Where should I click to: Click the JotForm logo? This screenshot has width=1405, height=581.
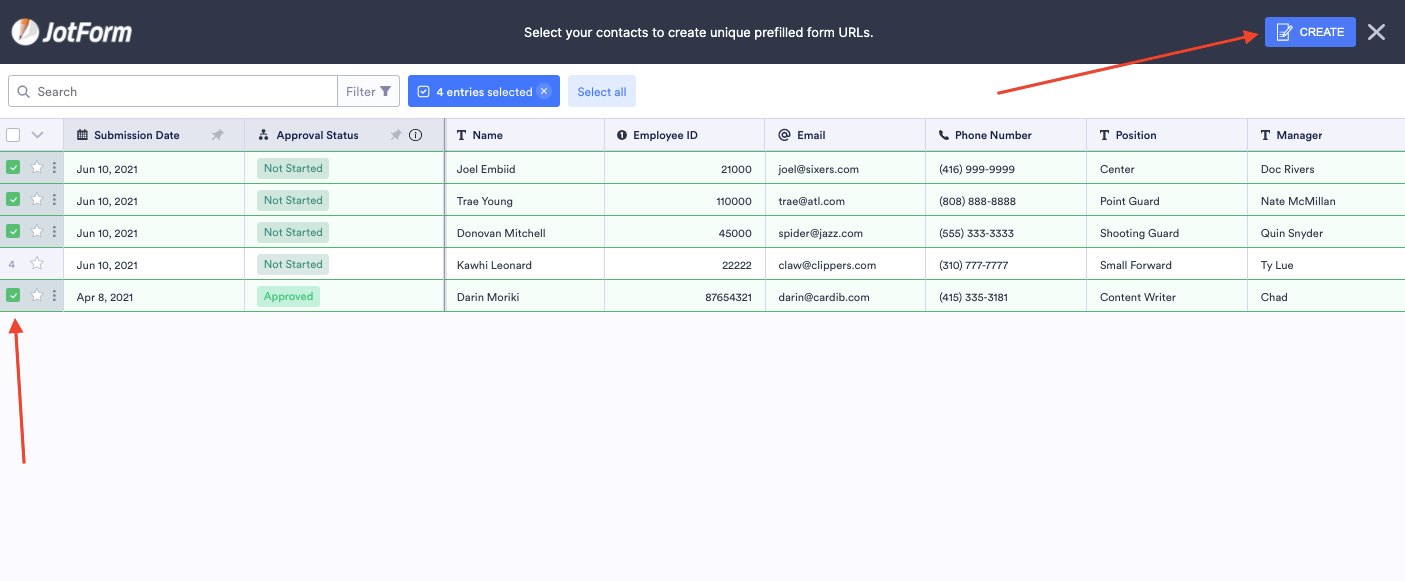(72, 32)
